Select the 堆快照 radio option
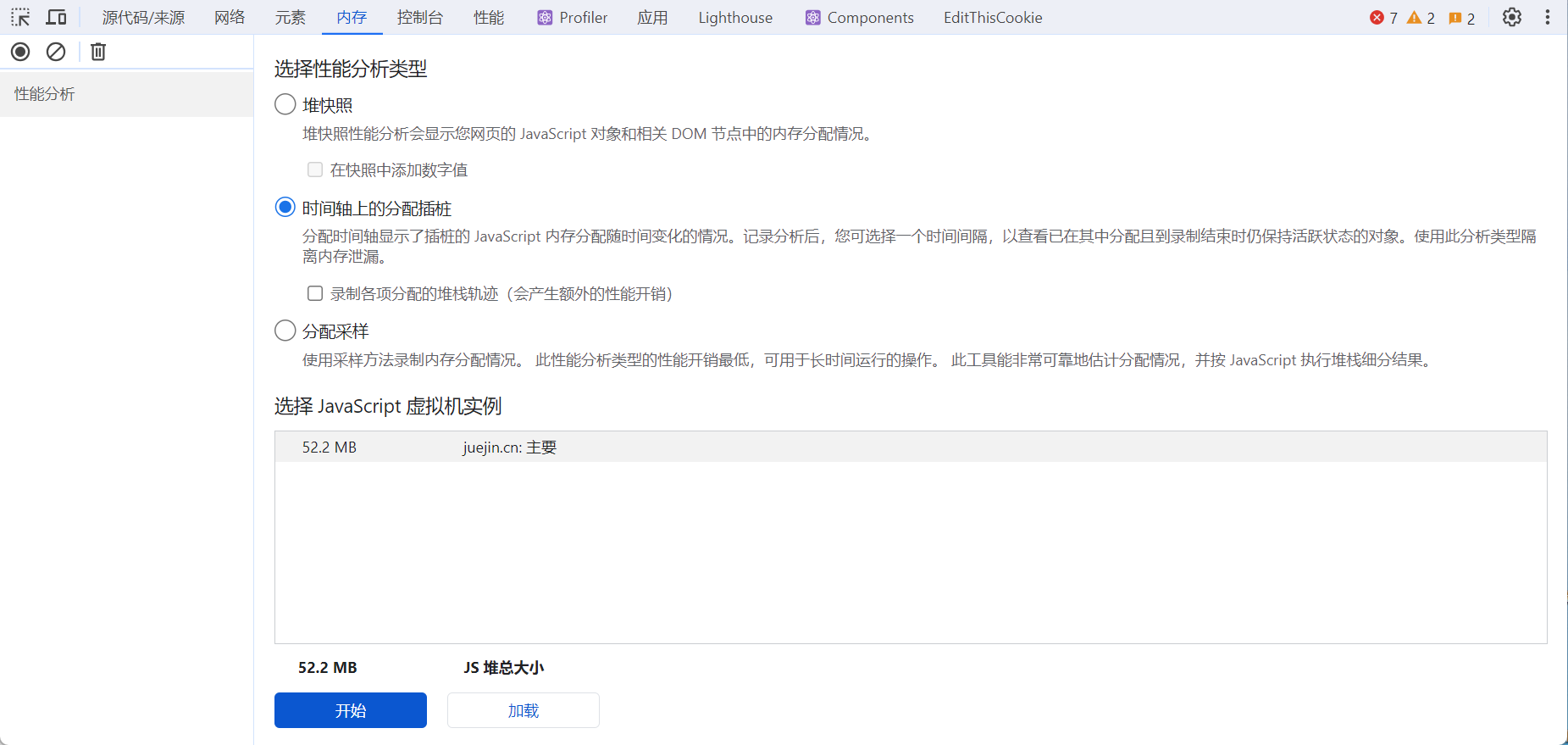Viewport: 1568px width, 745px height. click(x=285, y=104)
